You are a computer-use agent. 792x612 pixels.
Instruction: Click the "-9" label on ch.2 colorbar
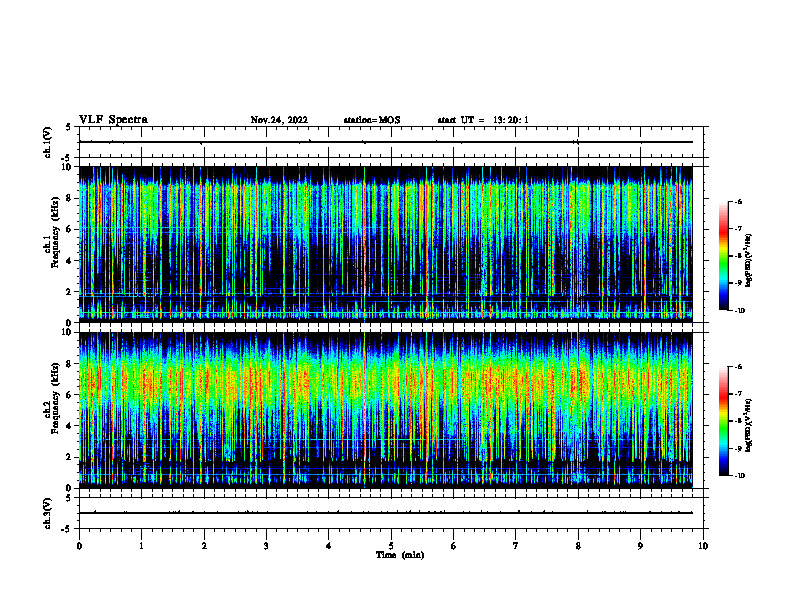coord(738,448)
